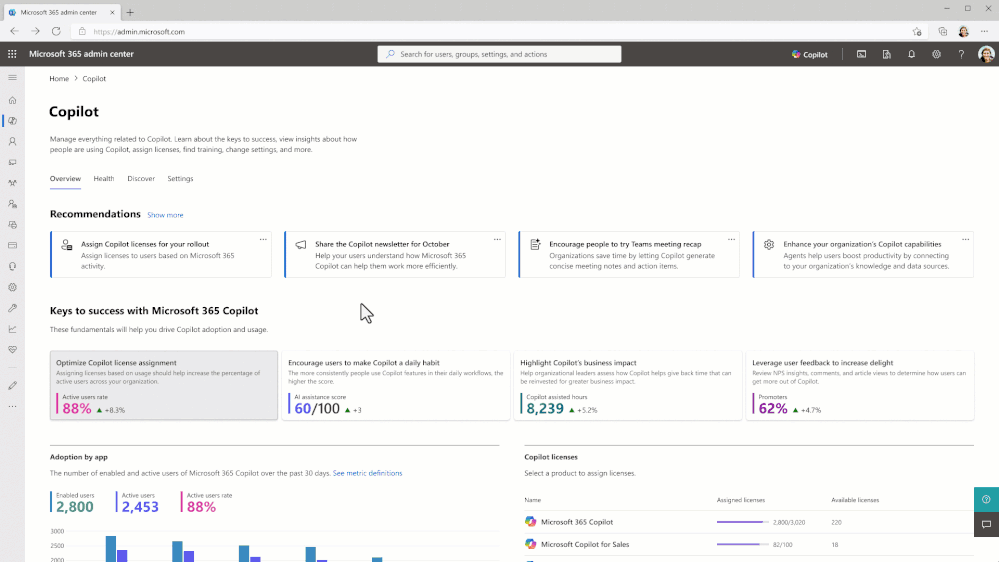Click Copilot for Sales assigned licenses bar
The width and height of the screenshot is (999, 562).
[743, 545]
